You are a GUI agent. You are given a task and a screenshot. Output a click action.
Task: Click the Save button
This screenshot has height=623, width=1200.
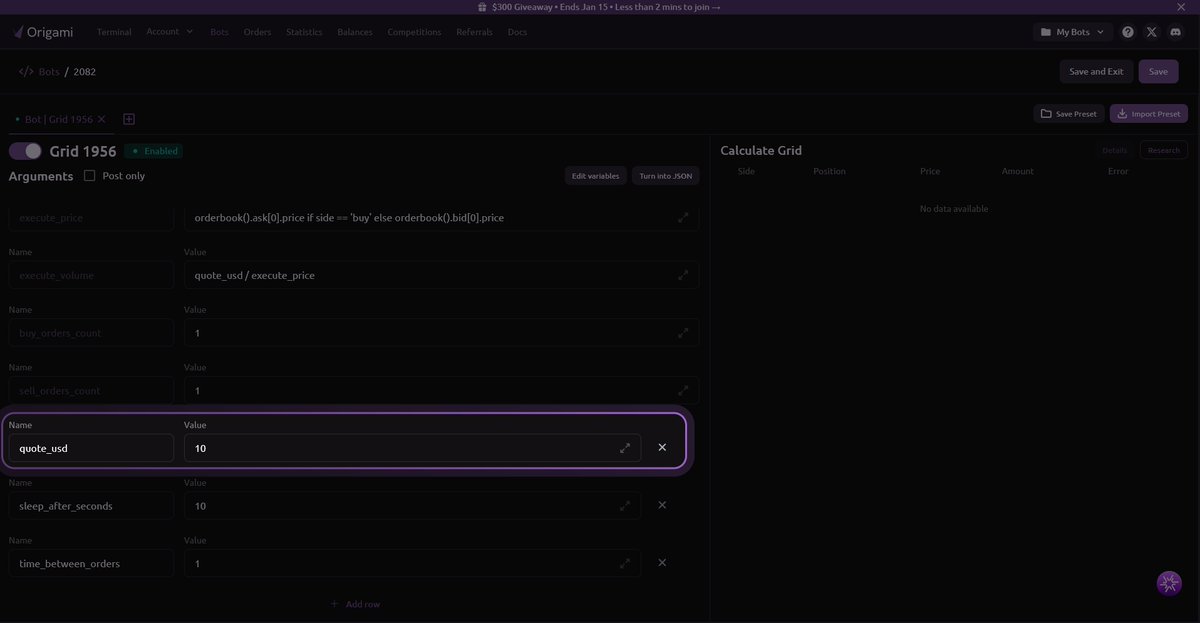tap(1158, 72)
